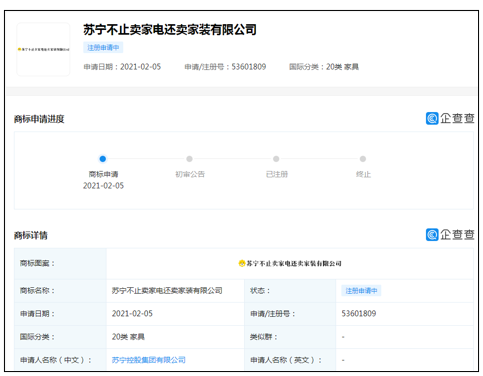483x376 pixels.
Task: Open the 苏宁控股集团有限公司 applicant link
Action: (x=149, y=360)
